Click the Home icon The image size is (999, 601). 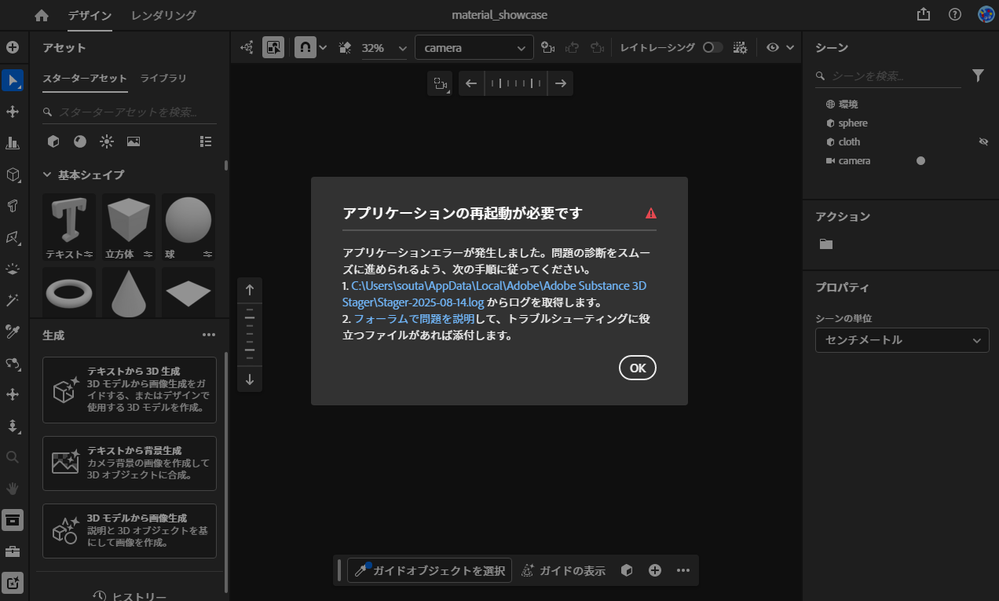click(41, 15)
